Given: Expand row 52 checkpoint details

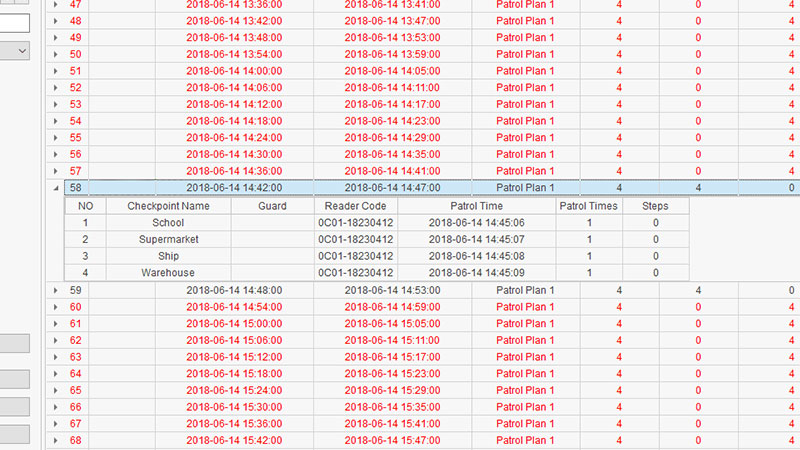Looking at the screenshot, I should [x=55, y=88].
